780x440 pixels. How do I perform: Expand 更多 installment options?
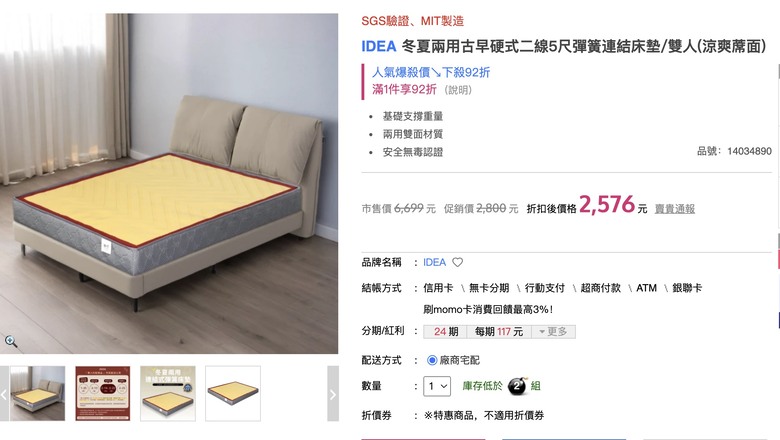click(553, 332)
